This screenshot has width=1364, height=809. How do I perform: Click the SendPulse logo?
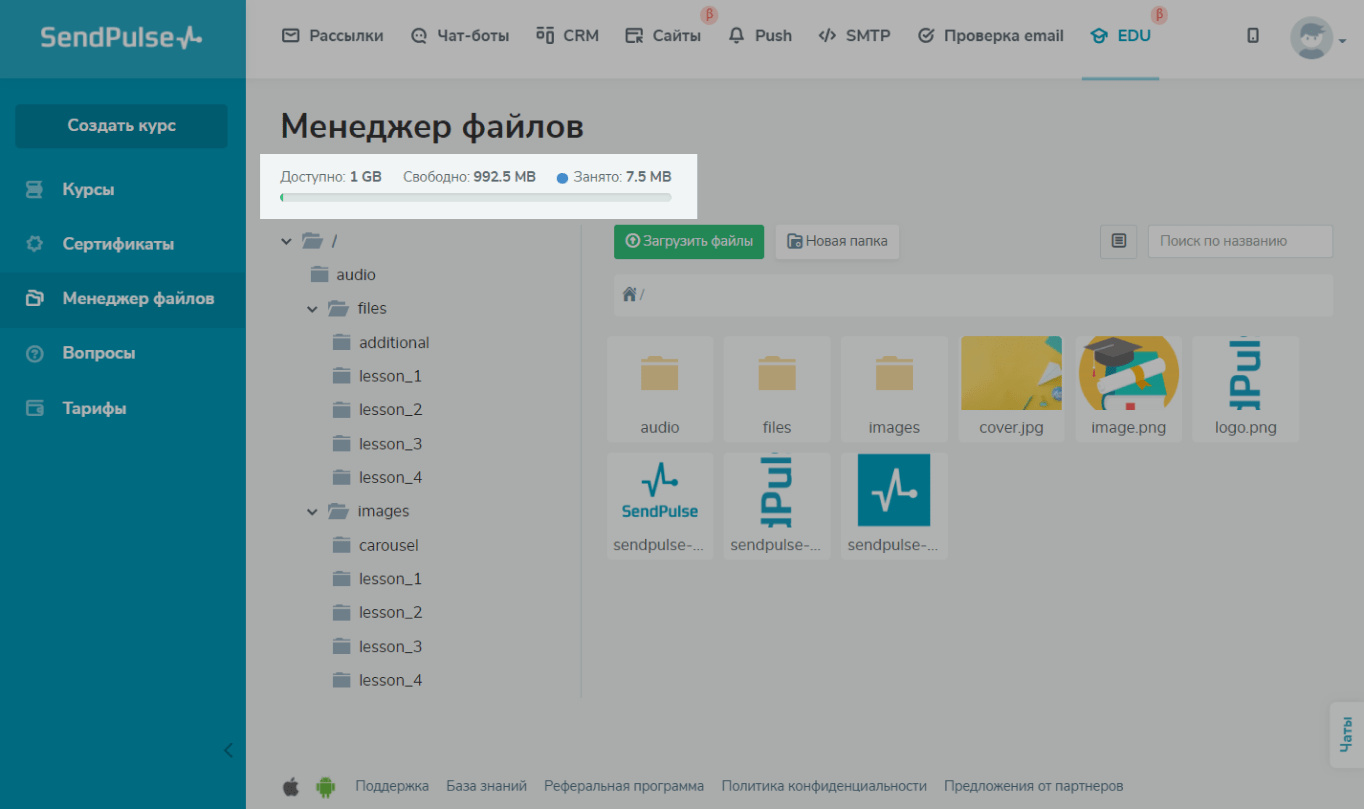121,37
